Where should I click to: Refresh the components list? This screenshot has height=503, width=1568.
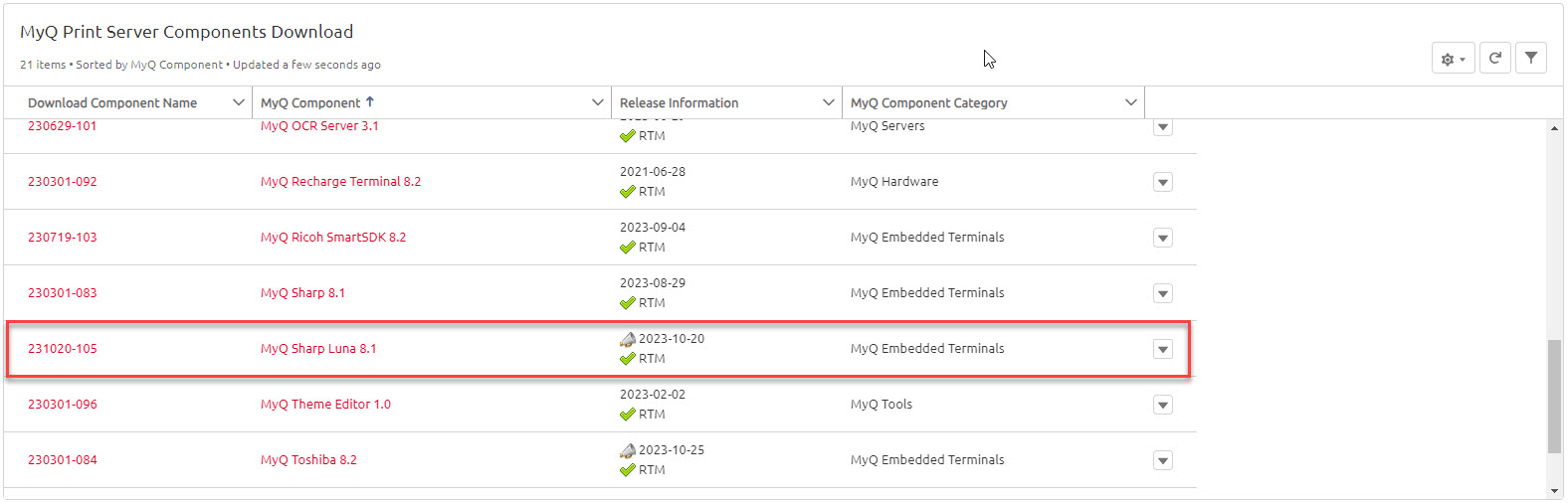pos(1494,59)
